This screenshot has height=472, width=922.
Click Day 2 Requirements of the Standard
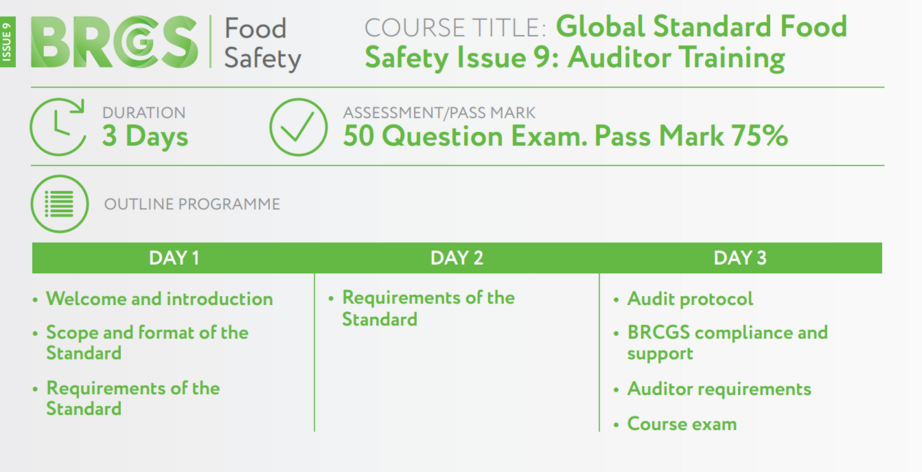428,308
